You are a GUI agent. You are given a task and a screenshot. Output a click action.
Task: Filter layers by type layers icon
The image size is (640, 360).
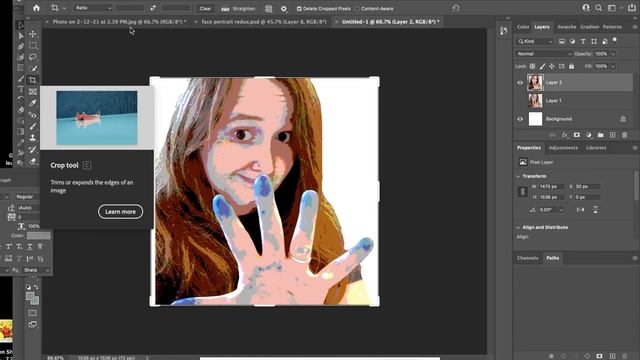(x=583, y=41)
